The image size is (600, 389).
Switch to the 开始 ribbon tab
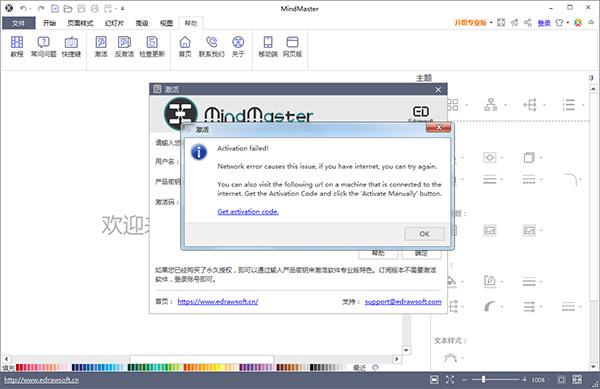click(x=49, y=23)
